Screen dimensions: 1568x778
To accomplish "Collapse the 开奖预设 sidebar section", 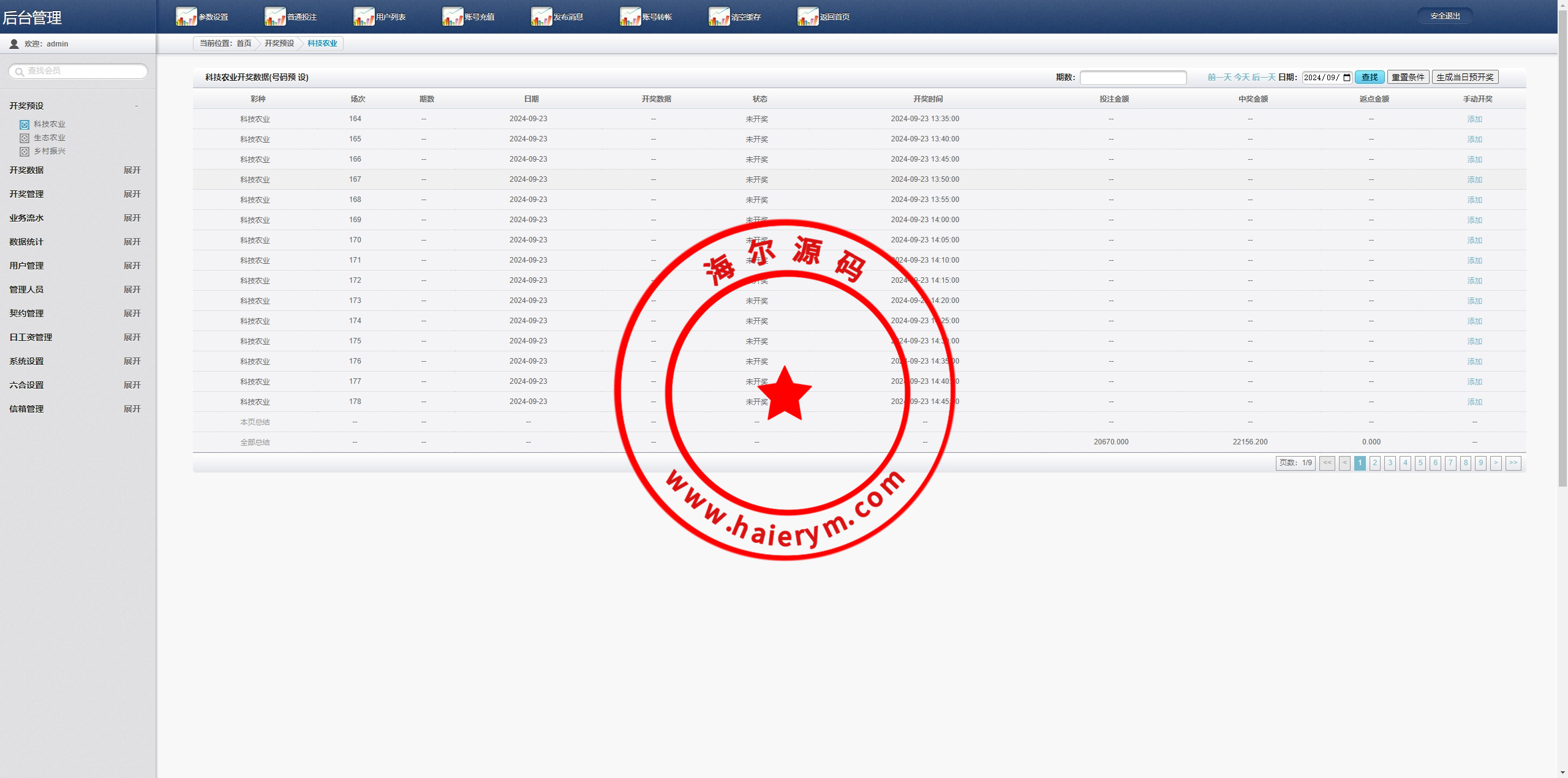I will pos(136,106).
